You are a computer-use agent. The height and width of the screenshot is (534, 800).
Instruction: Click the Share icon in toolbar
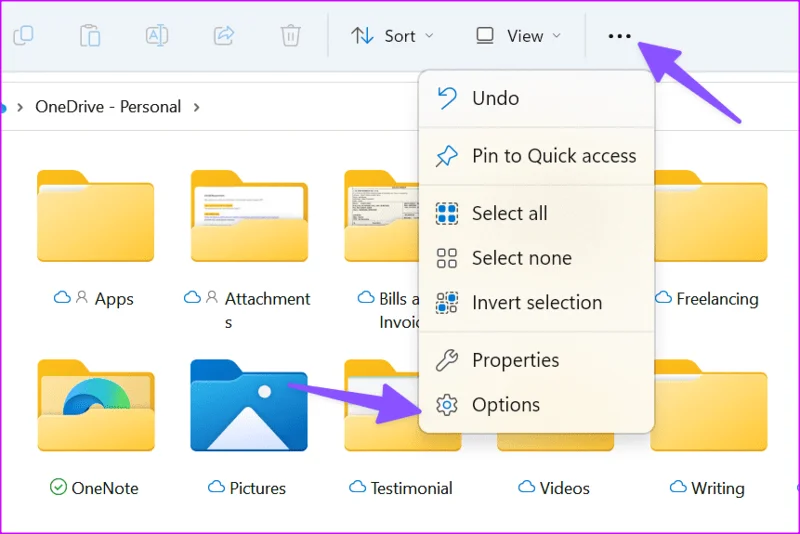tap(223, 36)
